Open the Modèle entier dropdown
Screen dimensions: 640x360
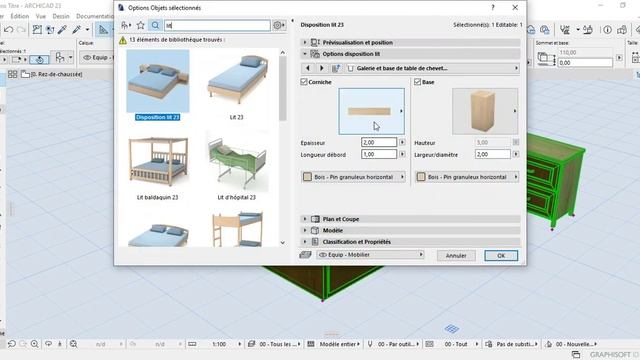(334, 344)
